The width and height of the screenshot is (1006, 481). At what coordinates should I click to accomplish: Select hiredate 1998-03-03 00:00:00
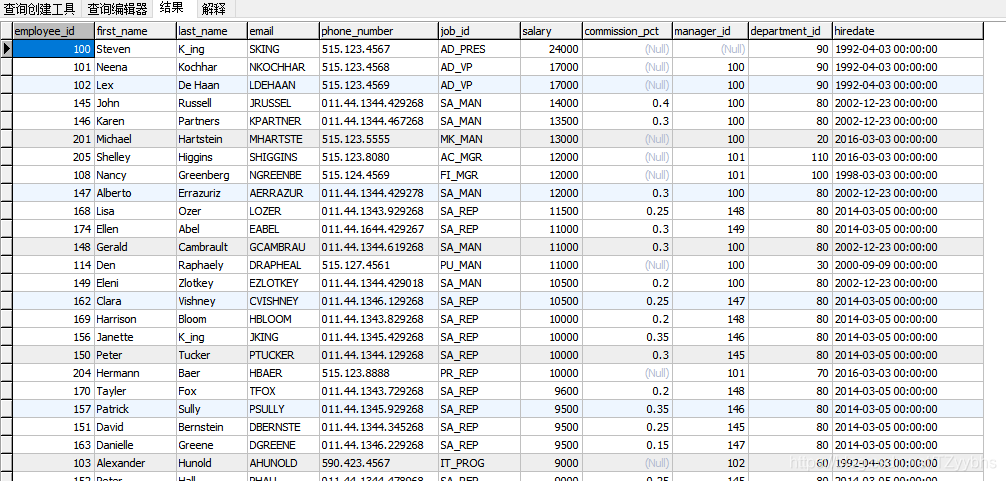(908, 174)
